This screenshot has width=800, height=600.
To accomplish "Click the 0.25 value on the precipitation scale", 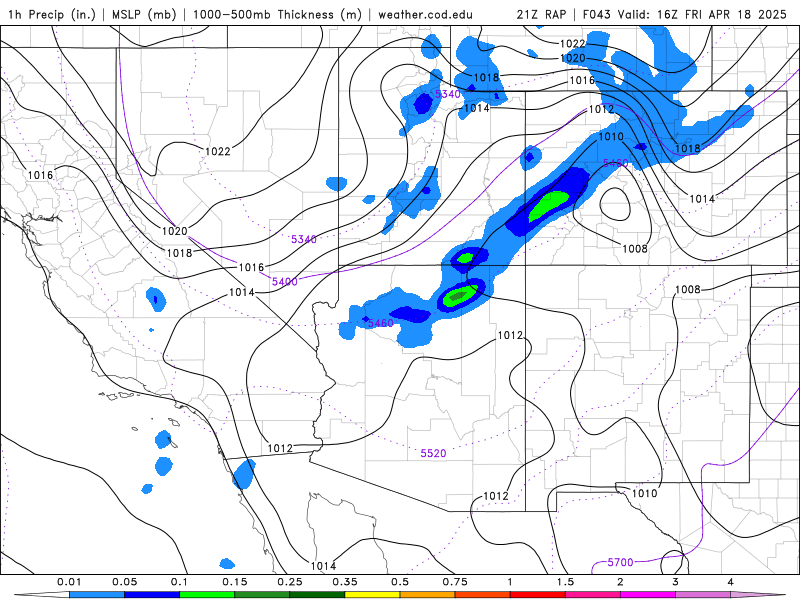I will pyautogui.click(x=290, y=582).
